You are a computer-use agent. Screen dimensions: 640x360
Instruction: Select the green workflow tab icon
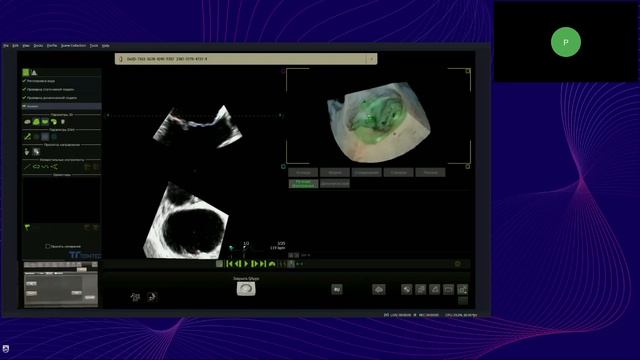[x=26, y=73]
